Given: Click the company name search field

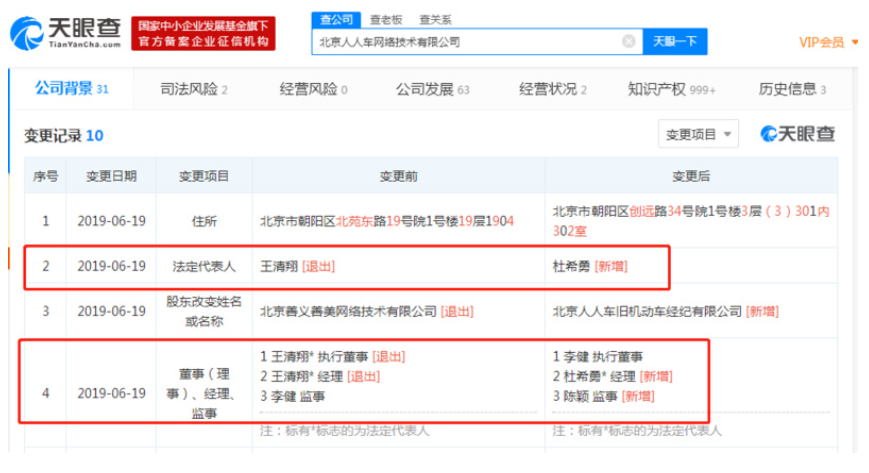Looking at the screenshot, I should tap(477, 42).
